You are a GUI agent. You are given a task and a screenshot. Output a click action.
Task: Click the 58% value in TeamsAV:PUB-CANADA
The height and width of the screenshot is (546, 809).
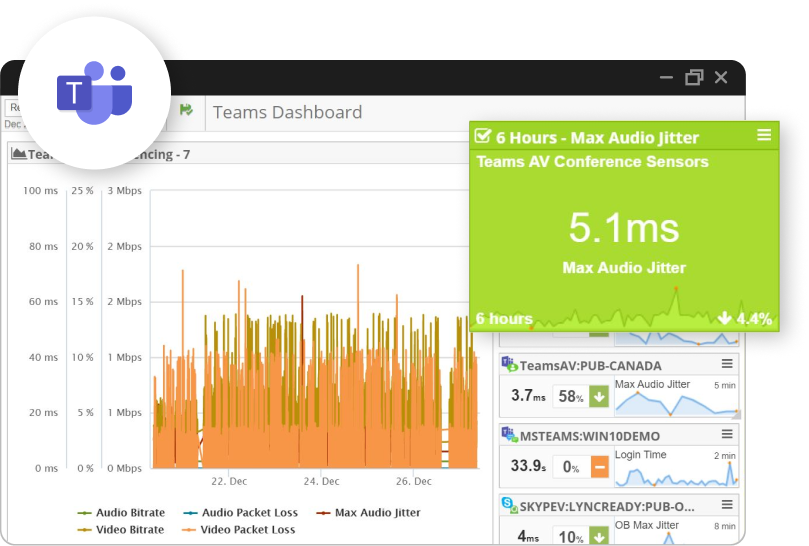[x=571, y=396]
